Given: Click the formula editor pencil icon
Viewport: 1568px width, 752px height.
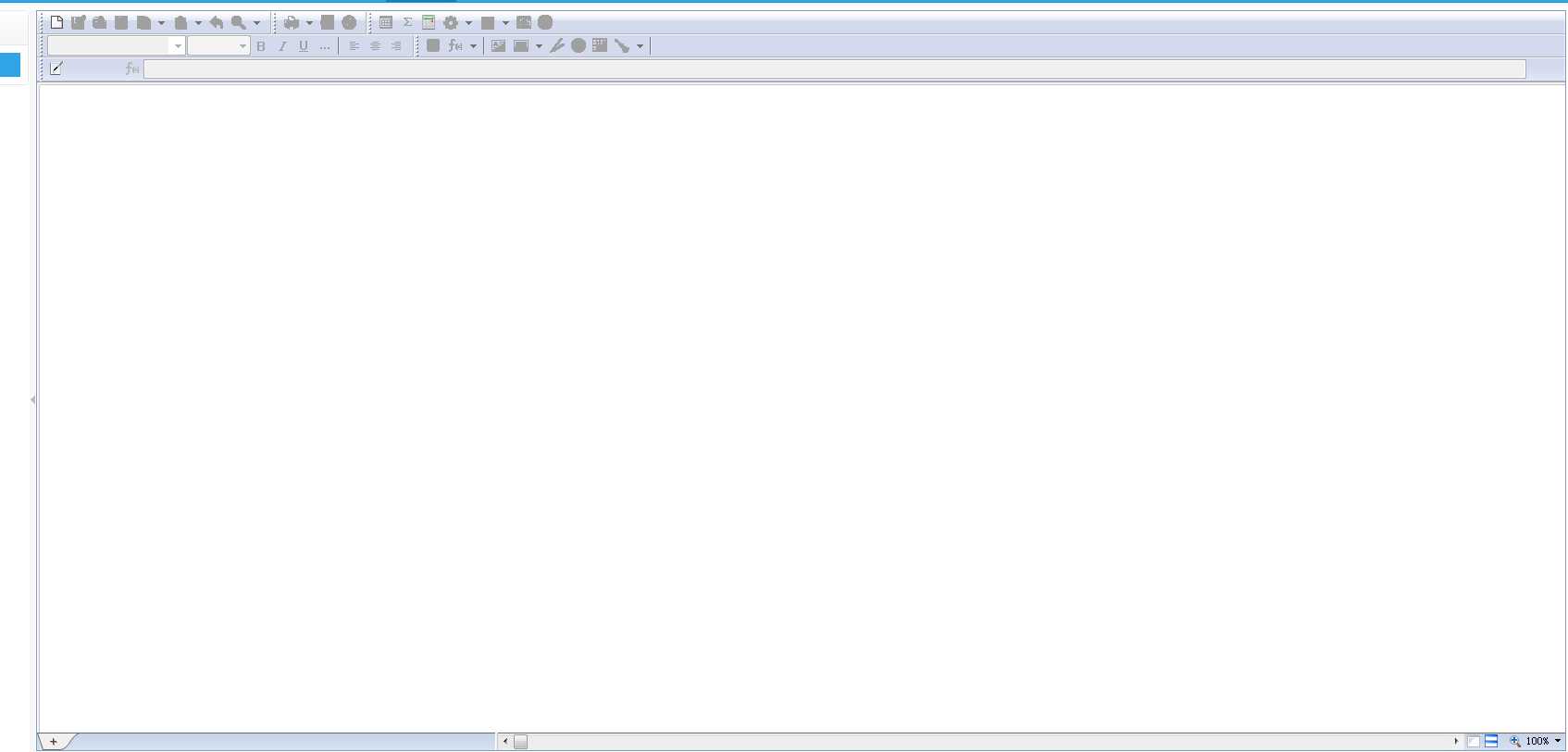Looking at the screenshot, I should 56,69.
